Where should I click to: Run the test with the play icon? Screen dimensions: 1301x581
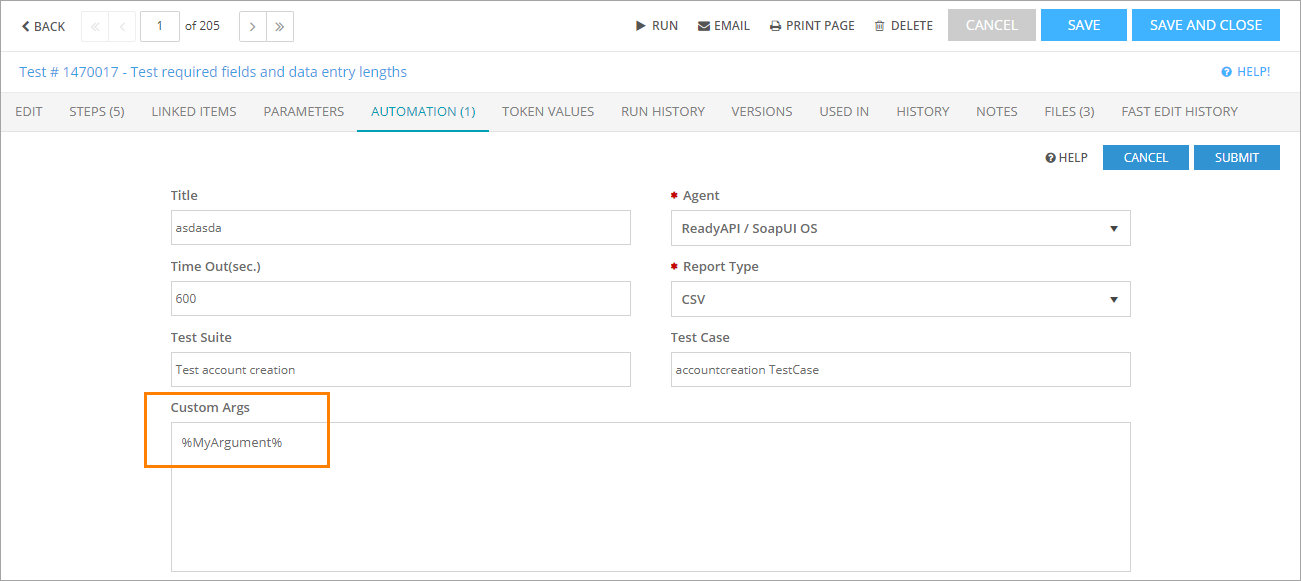(656, 26)
